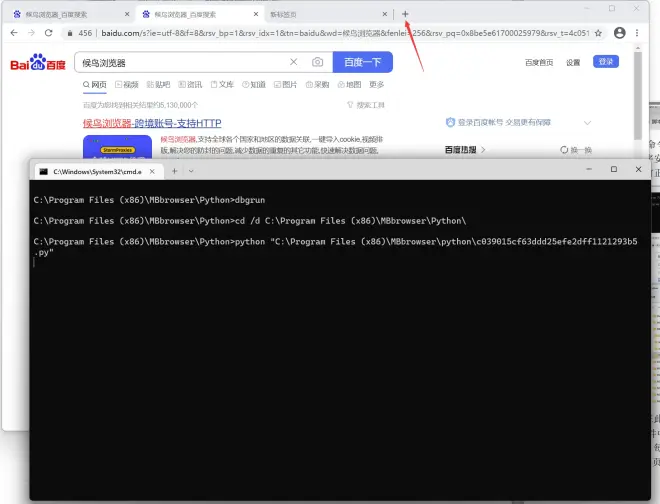Open a new browser tab with plus

coord(405,14)
